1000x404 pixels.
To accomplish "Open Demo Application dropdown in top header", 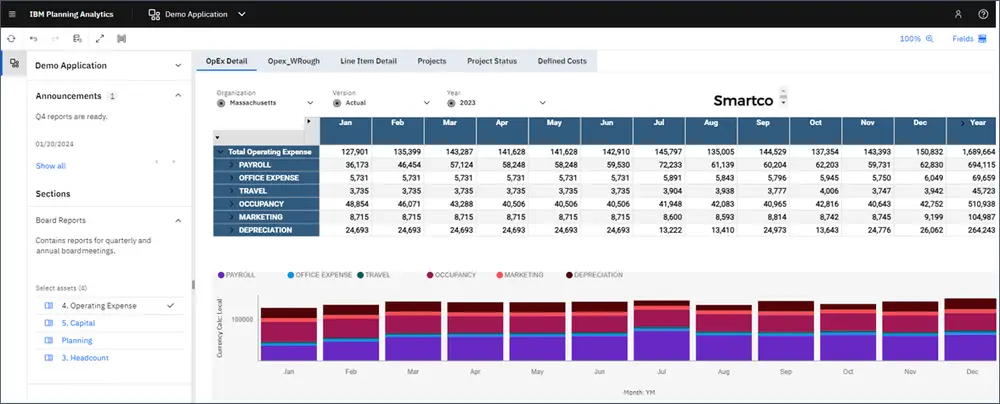I will pyautogui.click(x=242, y=14).
